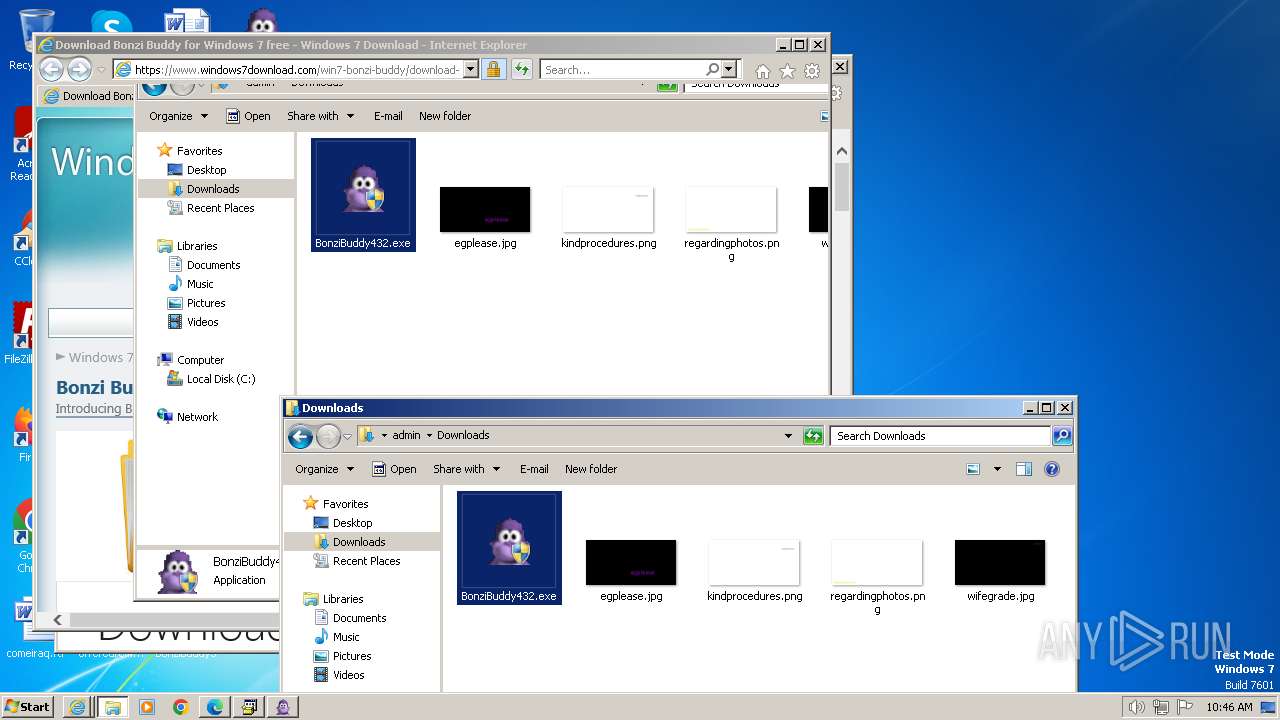Select BonziBuddy432.exe in back Downloads window
This screenshot has width=1280, height=720.
[363, 195]
